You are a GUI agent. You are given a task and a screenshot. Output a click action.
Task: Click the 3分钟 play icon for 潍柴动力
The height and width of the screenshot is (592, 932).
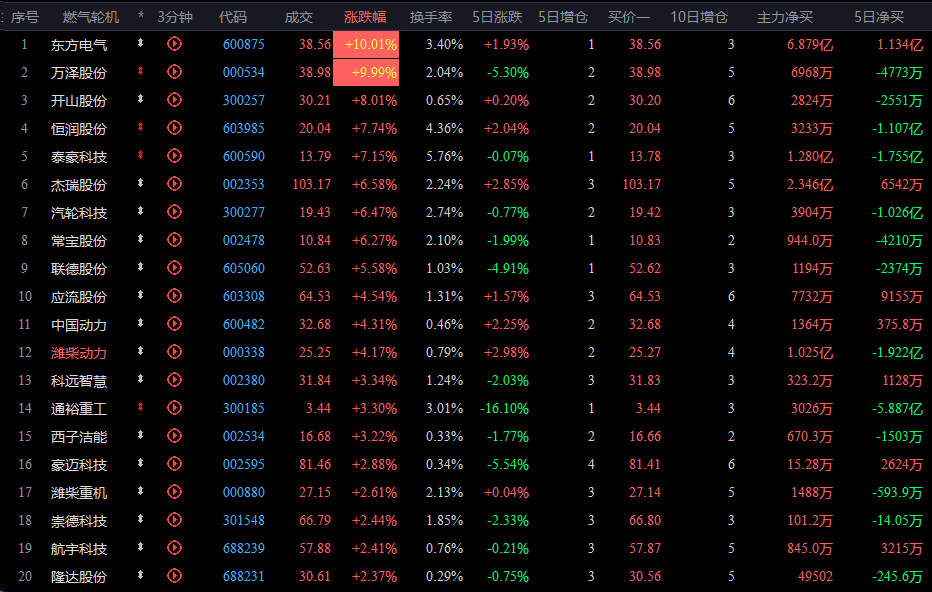pos(175,352)
